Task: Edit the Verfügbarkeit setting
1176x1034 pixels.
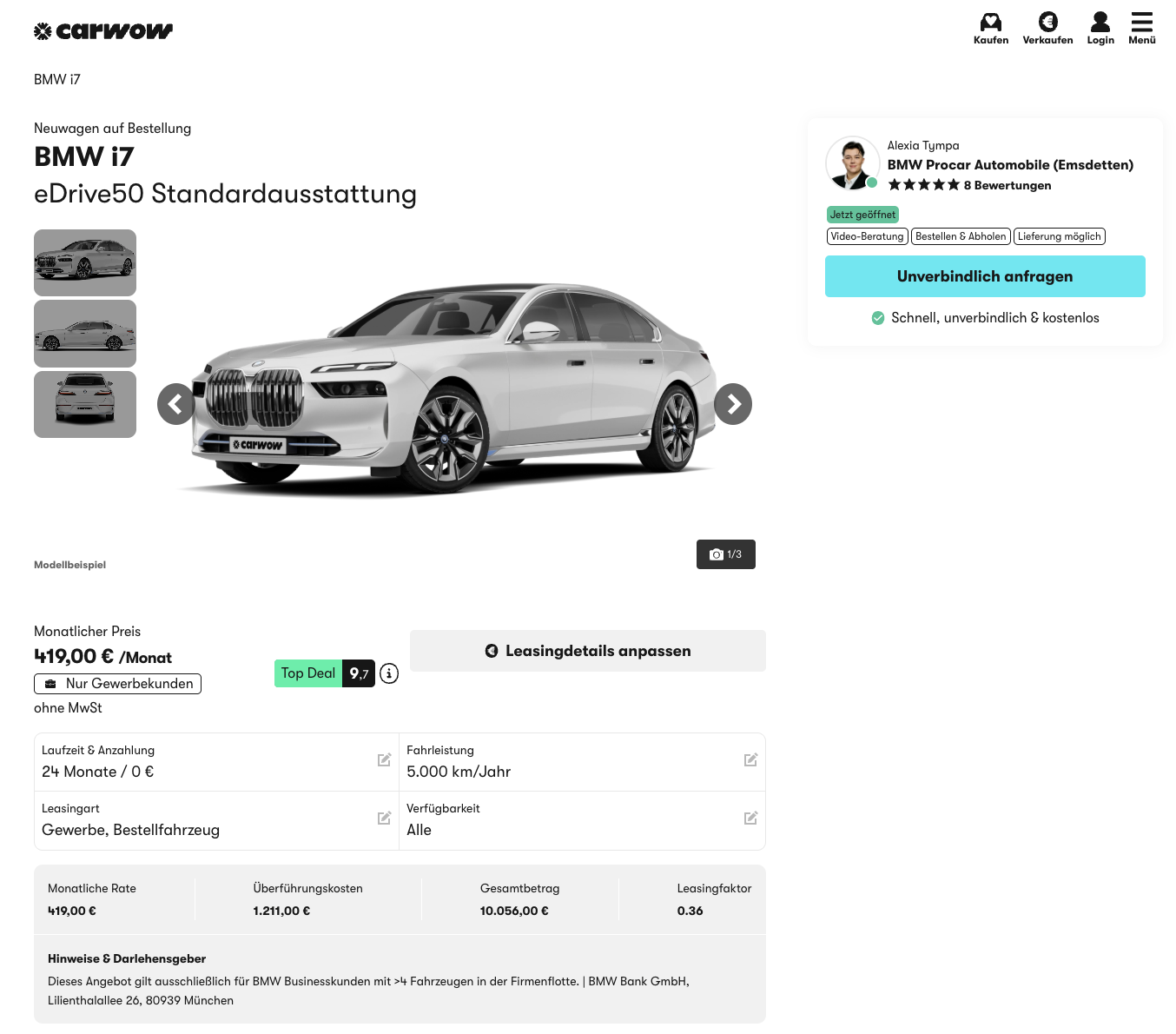Action: click(750, 819)
